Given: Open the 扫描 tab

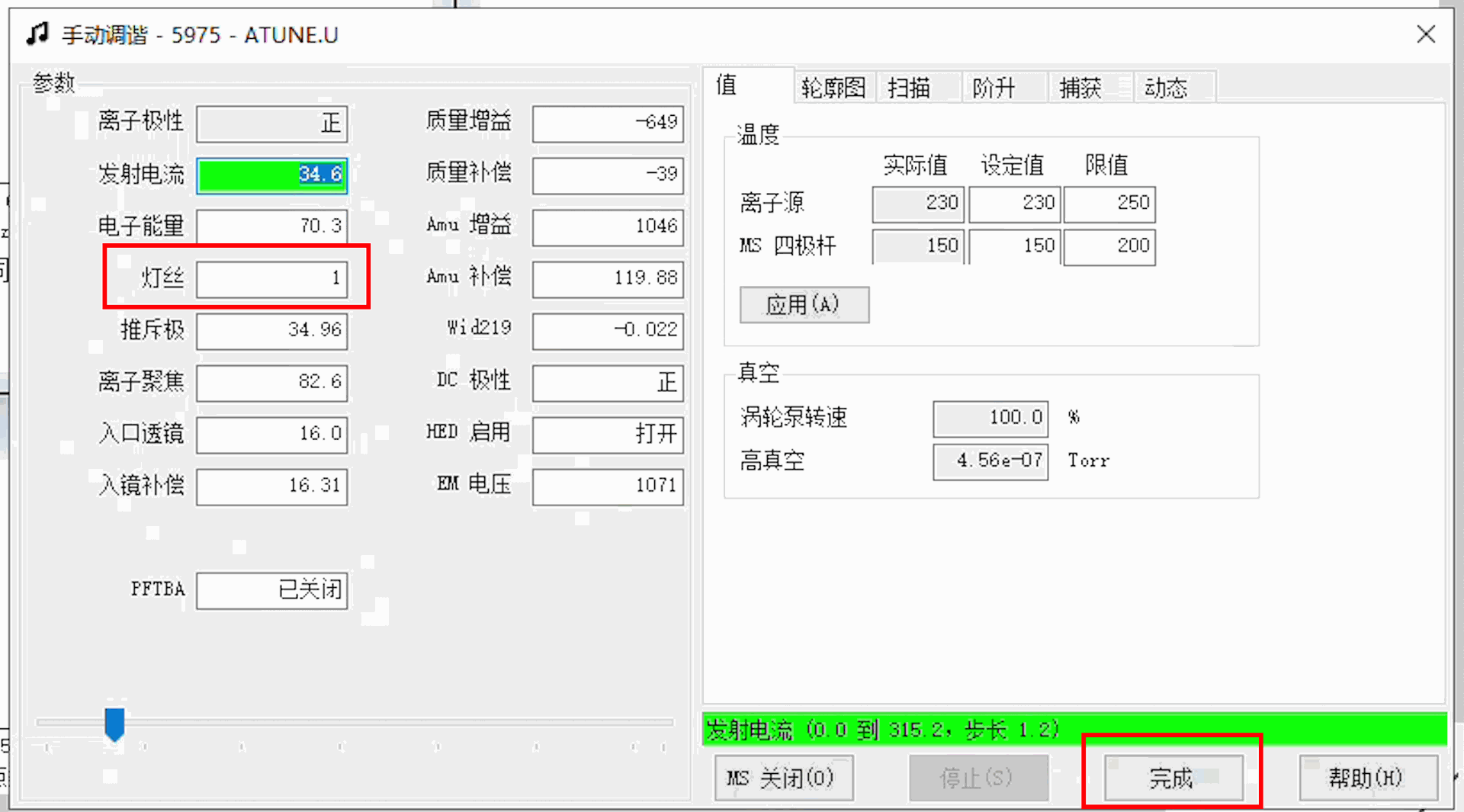Looking at the screenshot, I should (x=909, y=88).
